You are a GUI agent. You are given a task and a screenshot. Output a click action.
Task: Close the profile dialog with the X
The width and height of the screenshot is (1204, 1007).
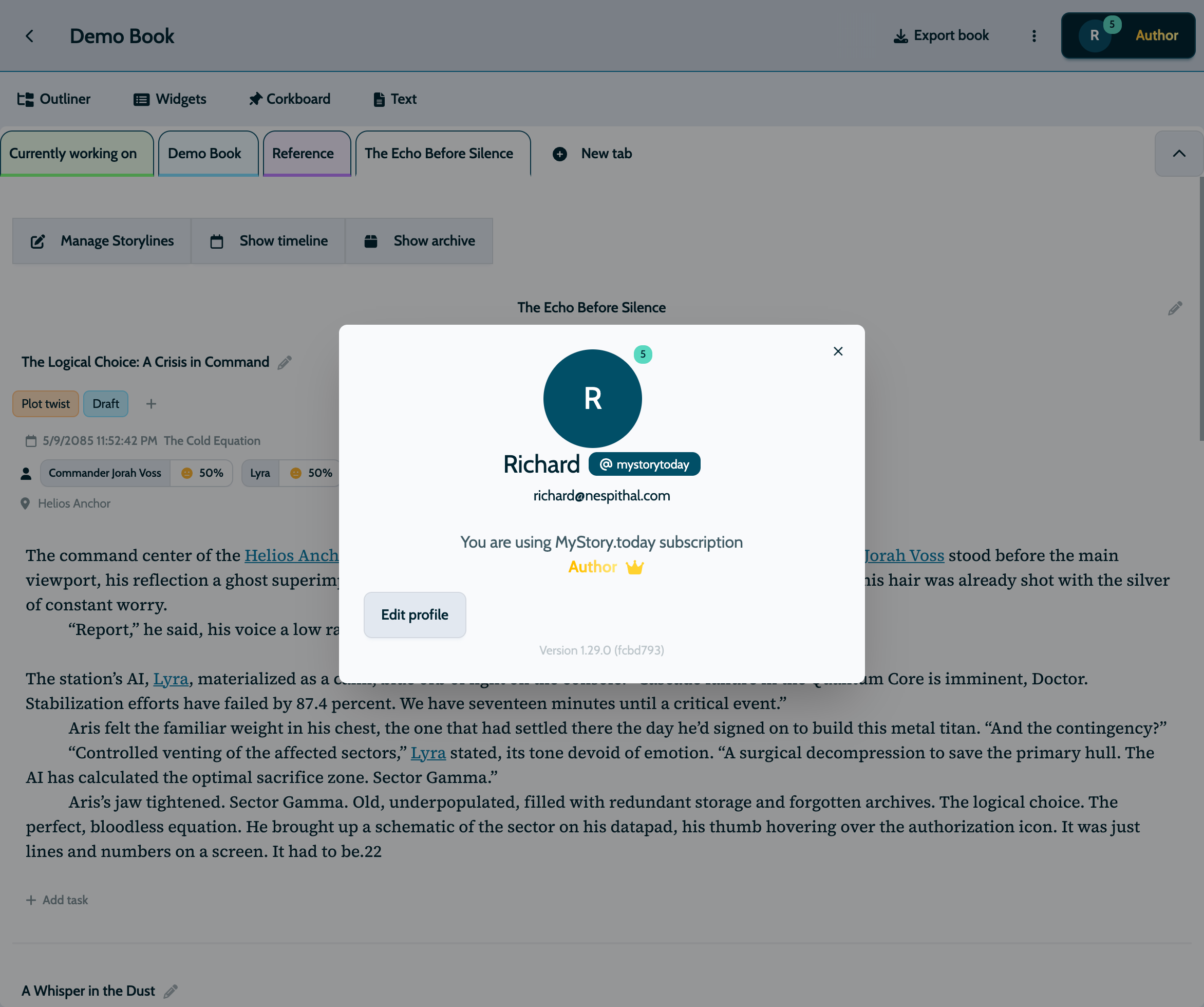[838, 351]
